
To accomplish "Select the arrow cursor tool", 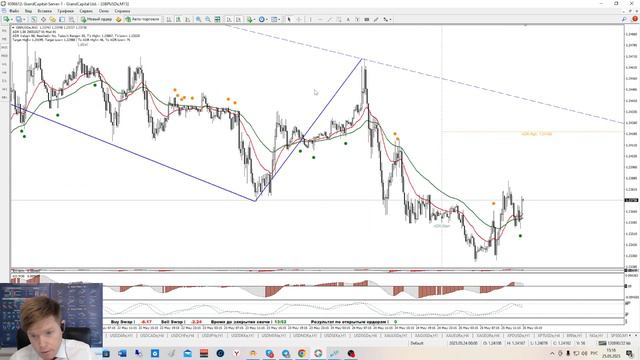I will [x=289, y=19].
